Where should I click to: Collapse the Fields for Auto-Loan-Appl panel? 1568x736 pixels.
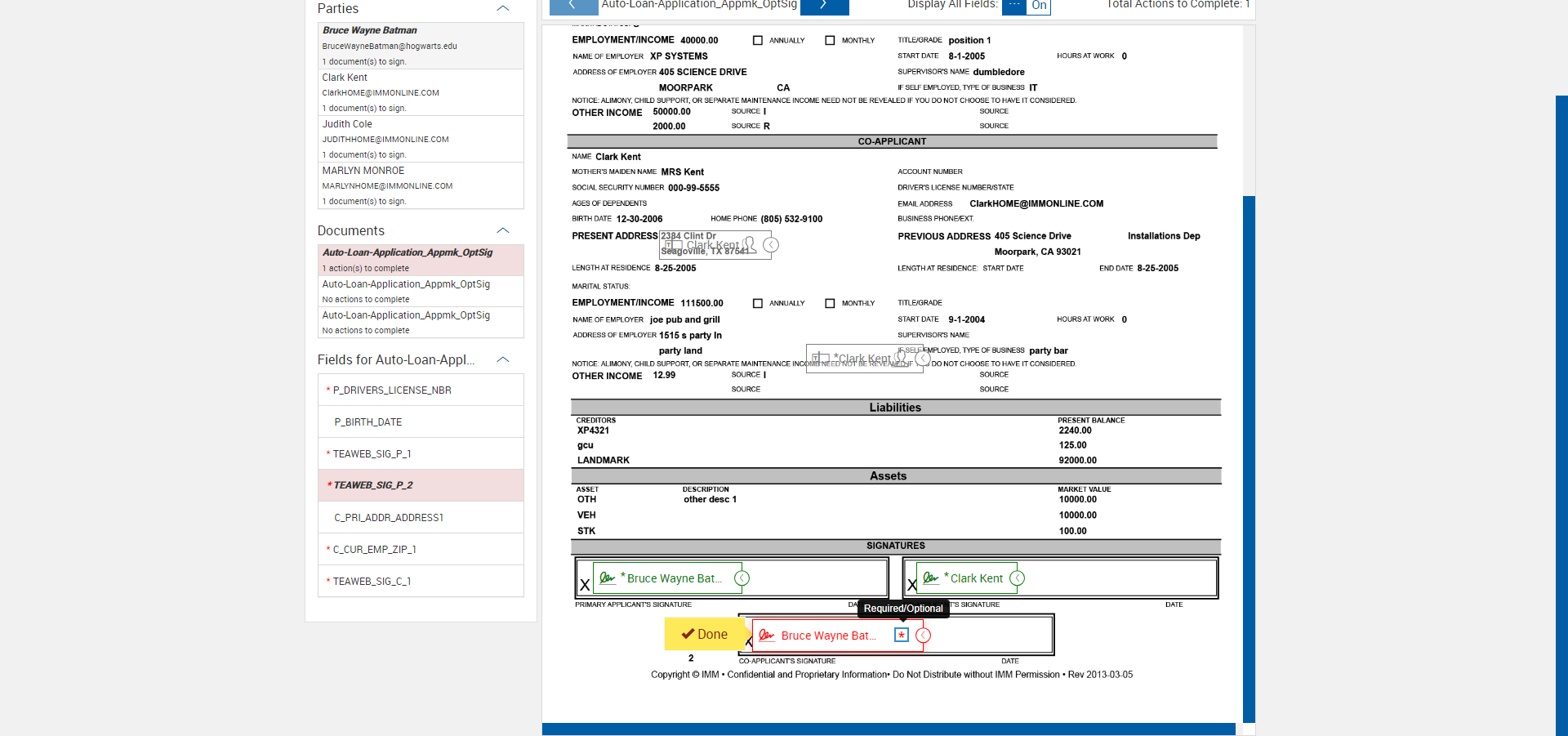503,360
